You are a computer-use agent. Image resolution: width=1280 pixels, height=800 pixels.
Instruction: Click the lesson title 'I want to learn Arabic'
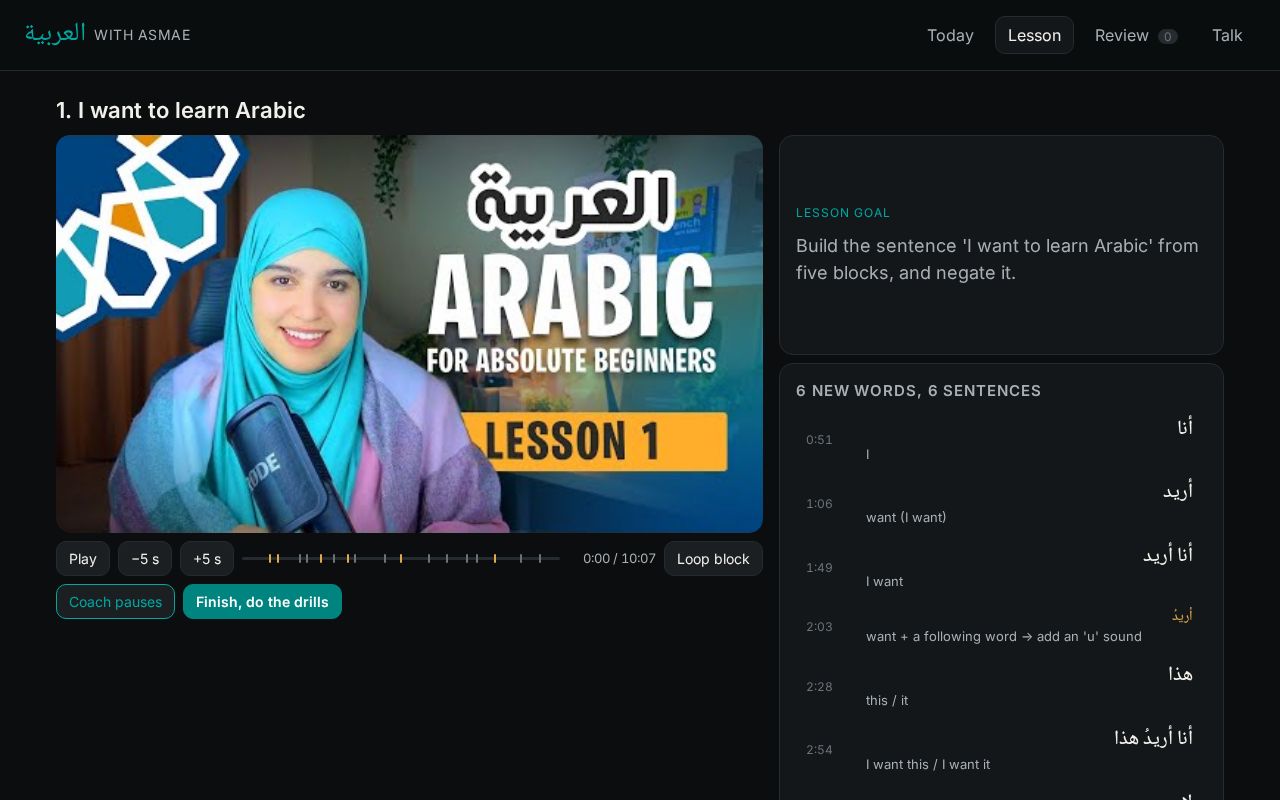[181, 110]
